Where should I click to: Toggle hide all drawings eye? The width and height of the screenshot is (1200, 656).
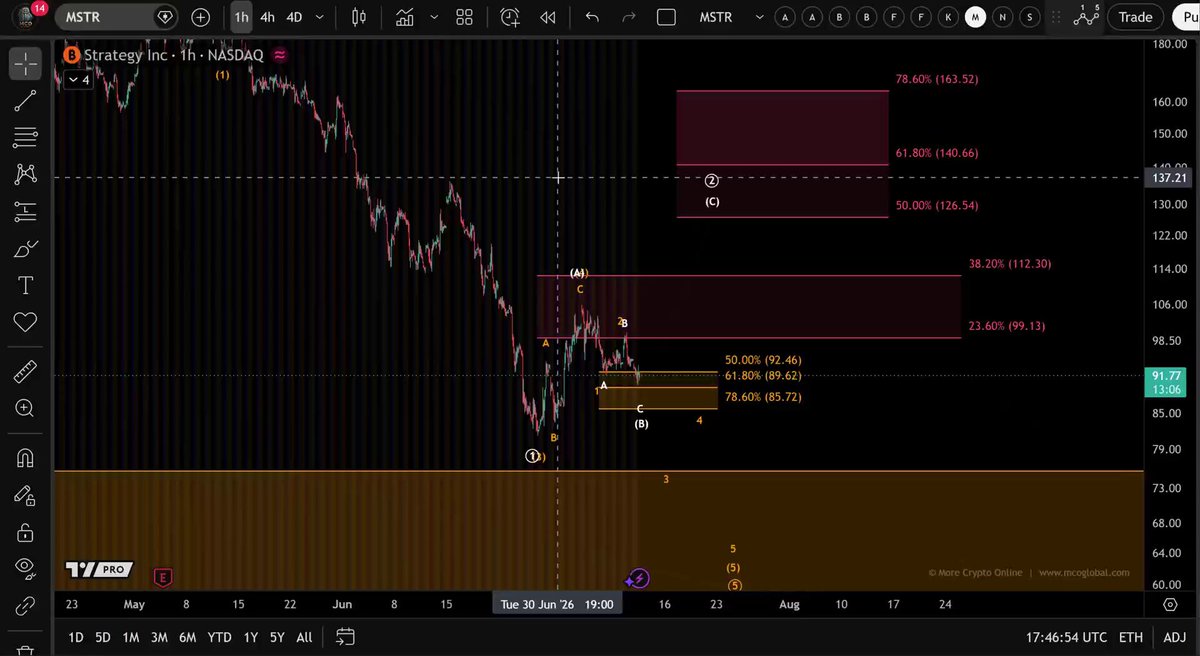click(25, 568)
